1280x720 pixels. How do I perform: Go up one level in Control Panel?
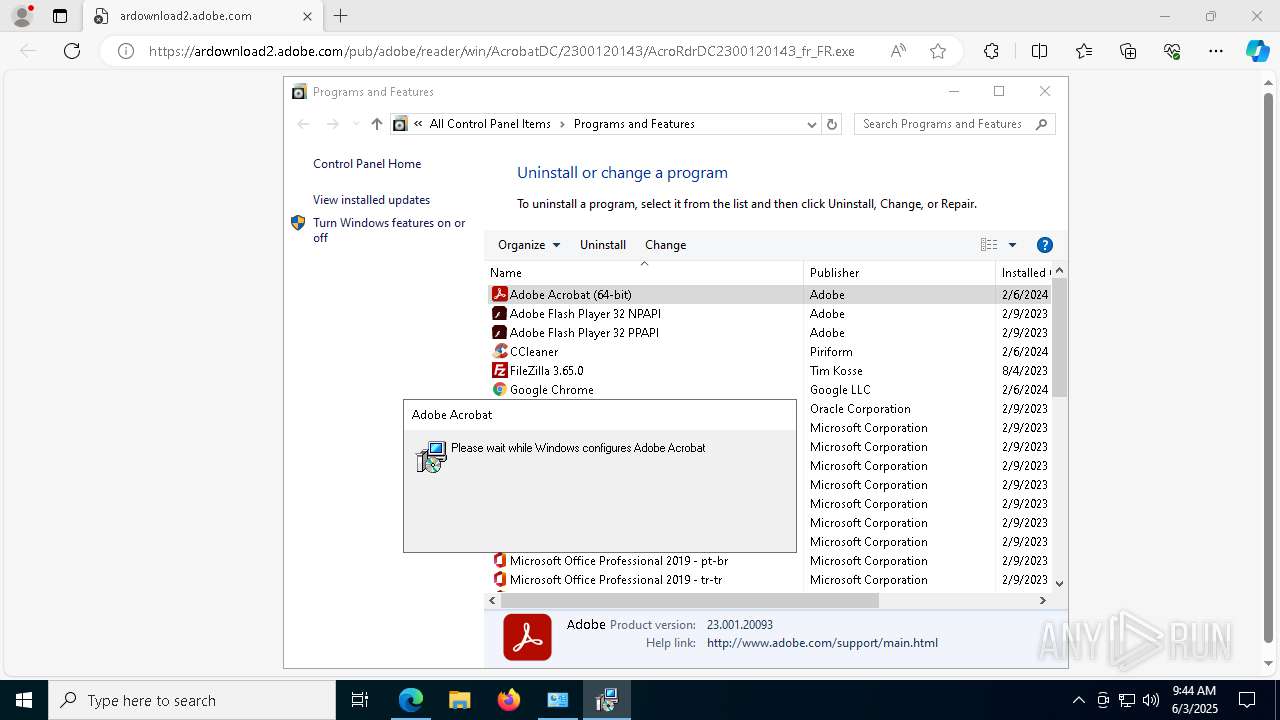[376, 124]
